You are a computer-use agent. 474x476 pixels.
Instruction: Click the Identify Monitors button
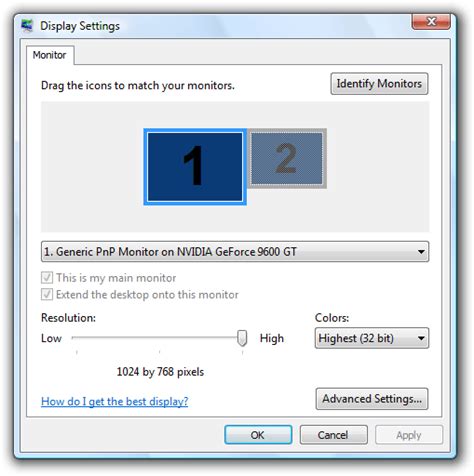point(379,84)
